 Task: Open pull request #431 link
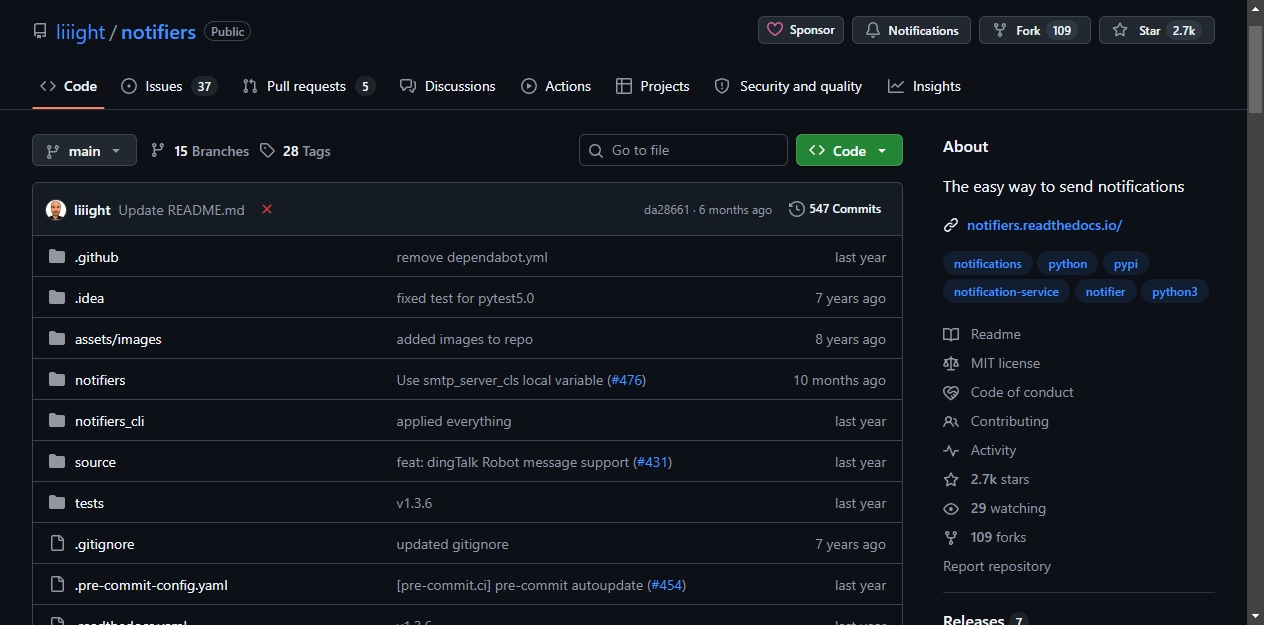click(653, 462)
